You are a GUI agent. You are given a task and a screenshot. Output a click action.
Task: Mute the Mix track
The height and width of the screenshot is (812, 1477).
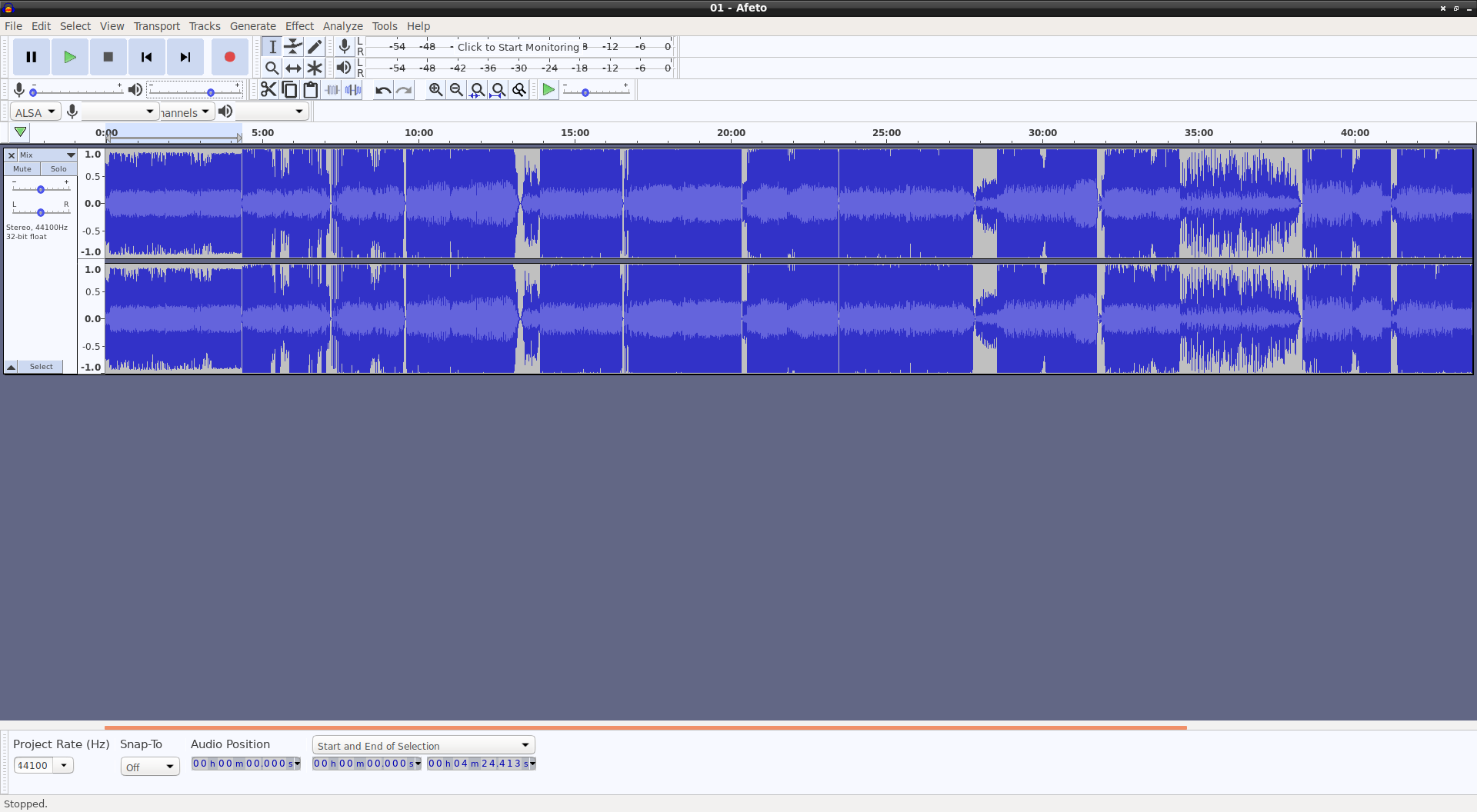tap(22, 169)
